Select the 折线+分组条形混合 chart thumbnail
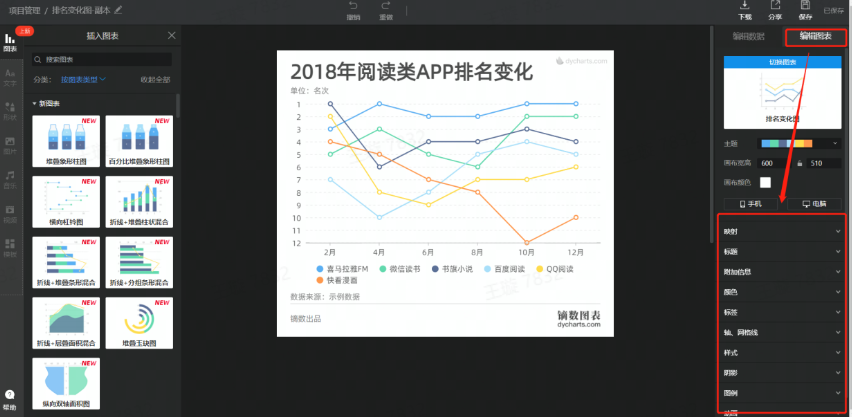The height and width of the screenshot is (417, 852). tap(139, 263)
